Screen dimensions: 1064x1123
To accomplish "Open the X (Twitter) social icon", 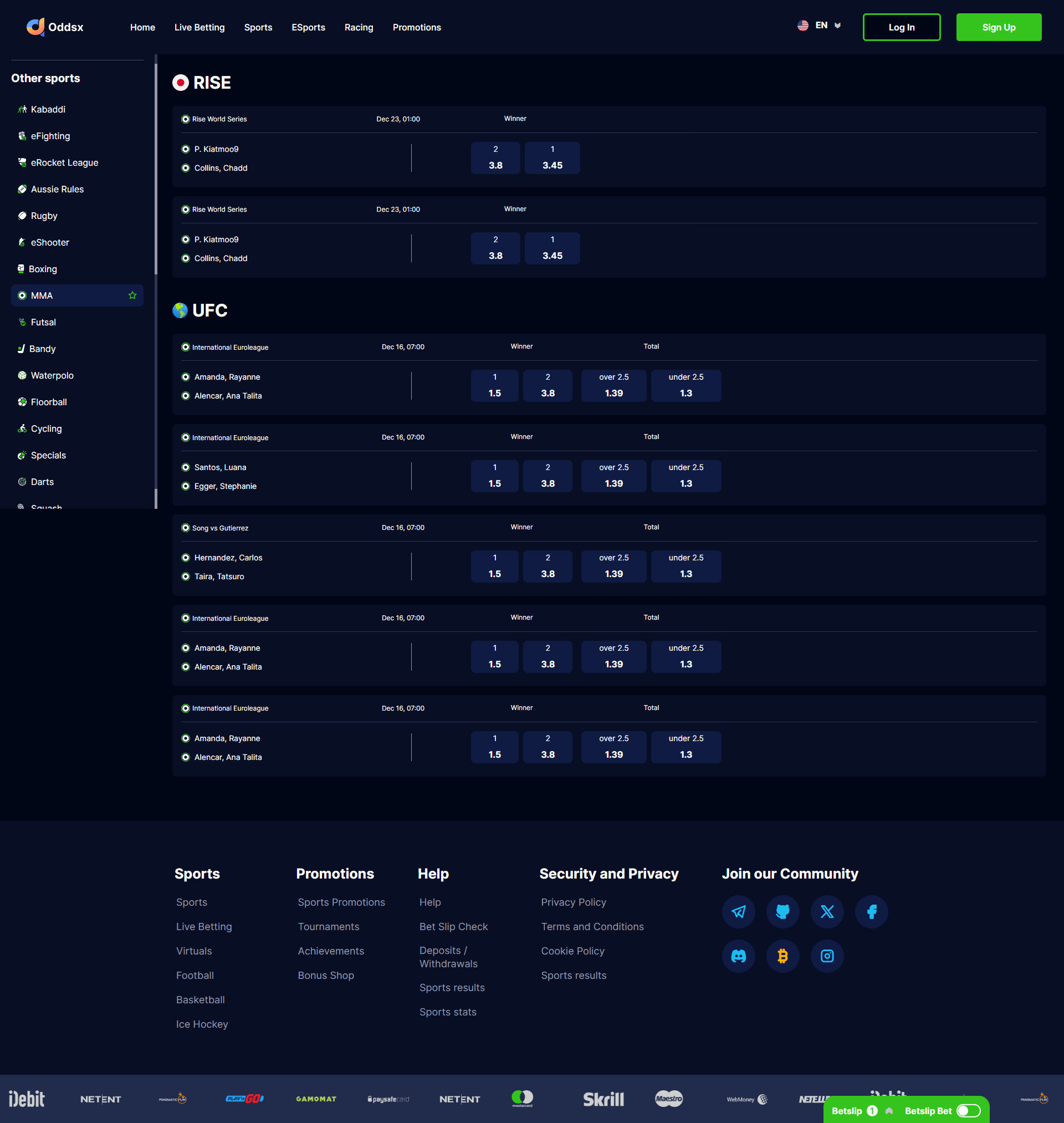I will (x=827, y=911).
